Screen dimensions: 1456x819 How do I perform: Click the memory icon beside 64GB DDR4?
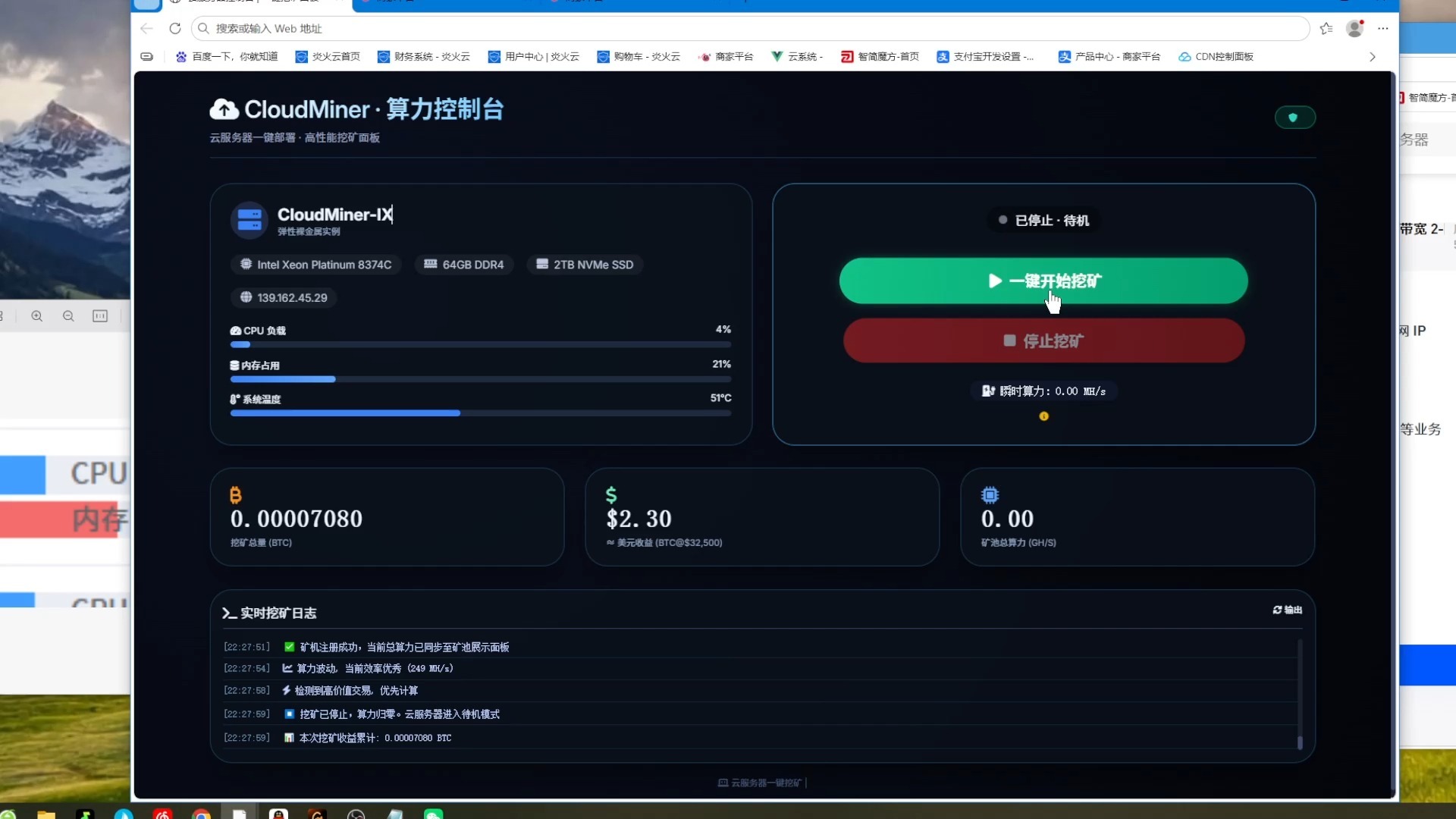[430, 264]
